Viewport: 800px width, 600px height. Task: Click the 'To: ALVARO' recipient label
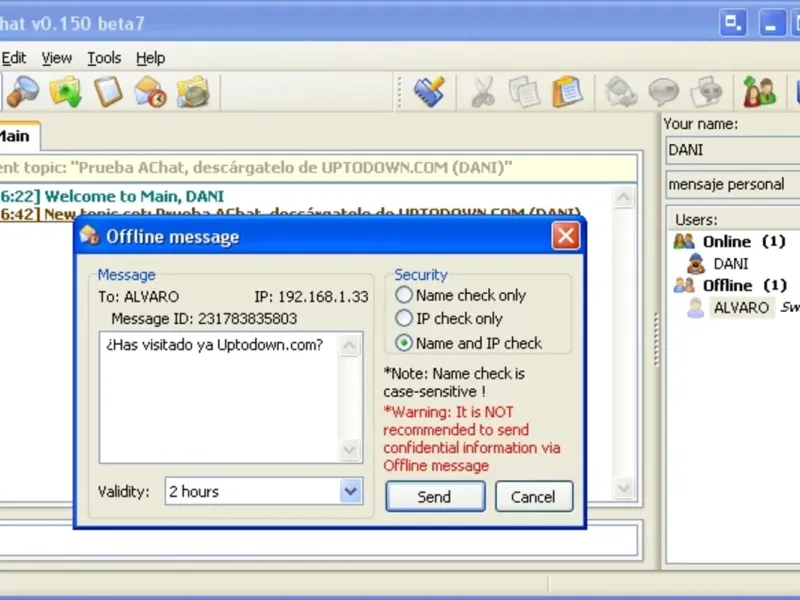coord(139,296)
